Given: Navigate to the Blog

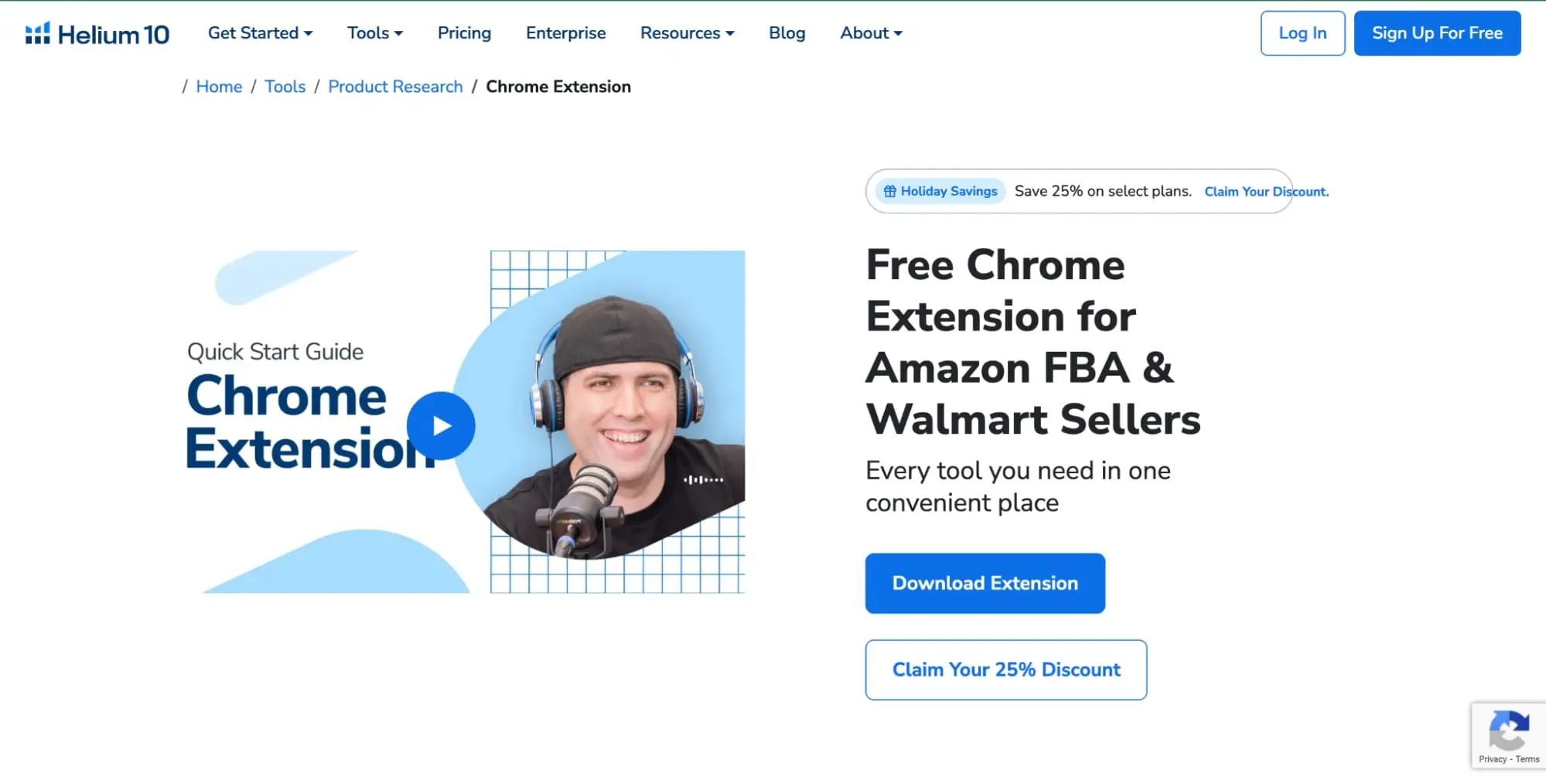Looking at the screenshot, I should tap(787, 33).
